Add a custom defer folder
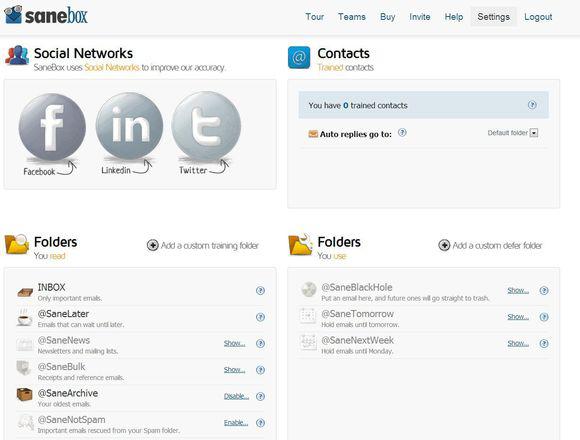 (x=490, y=245)
